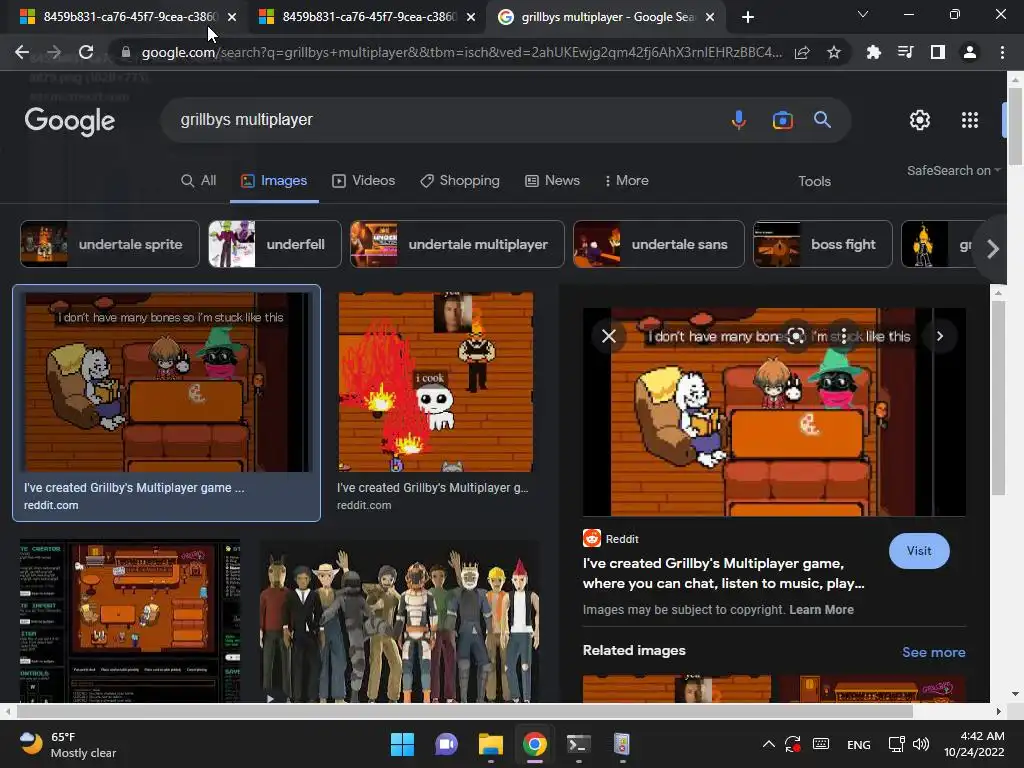Click the address bar URL
This screenshot has width=1024, height=768.
(x=461, y=52)
